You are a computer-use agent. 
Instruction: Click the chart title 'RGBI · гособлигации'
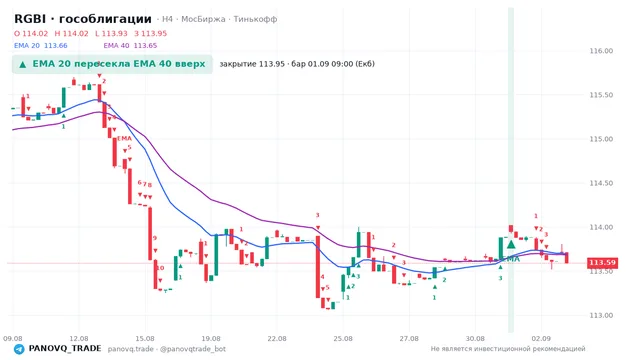(83, 19)
